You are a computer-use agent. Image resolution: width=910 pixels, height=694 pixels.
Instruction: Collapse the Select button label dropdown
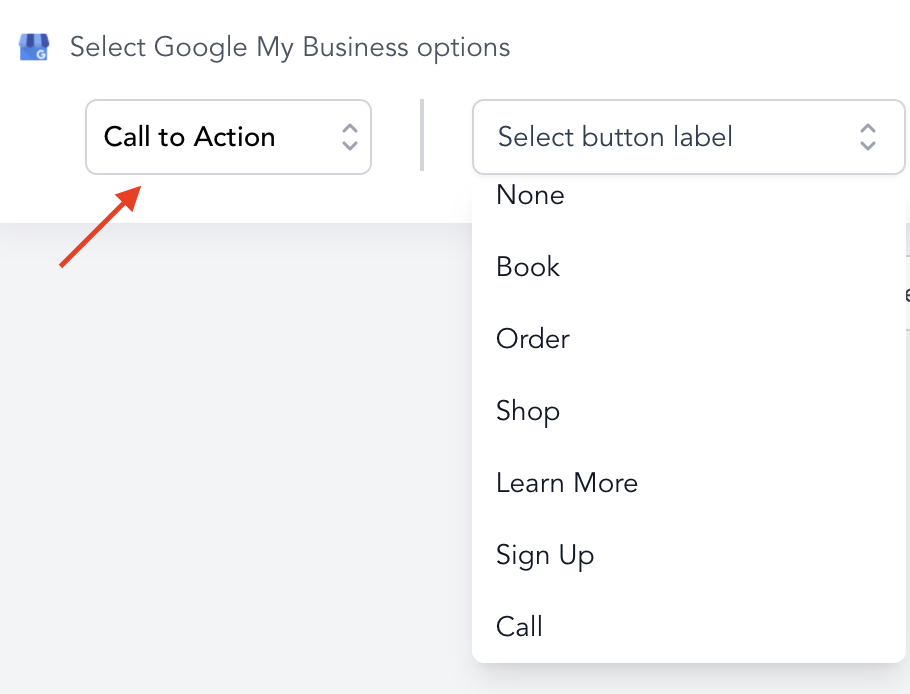[689, 137]
